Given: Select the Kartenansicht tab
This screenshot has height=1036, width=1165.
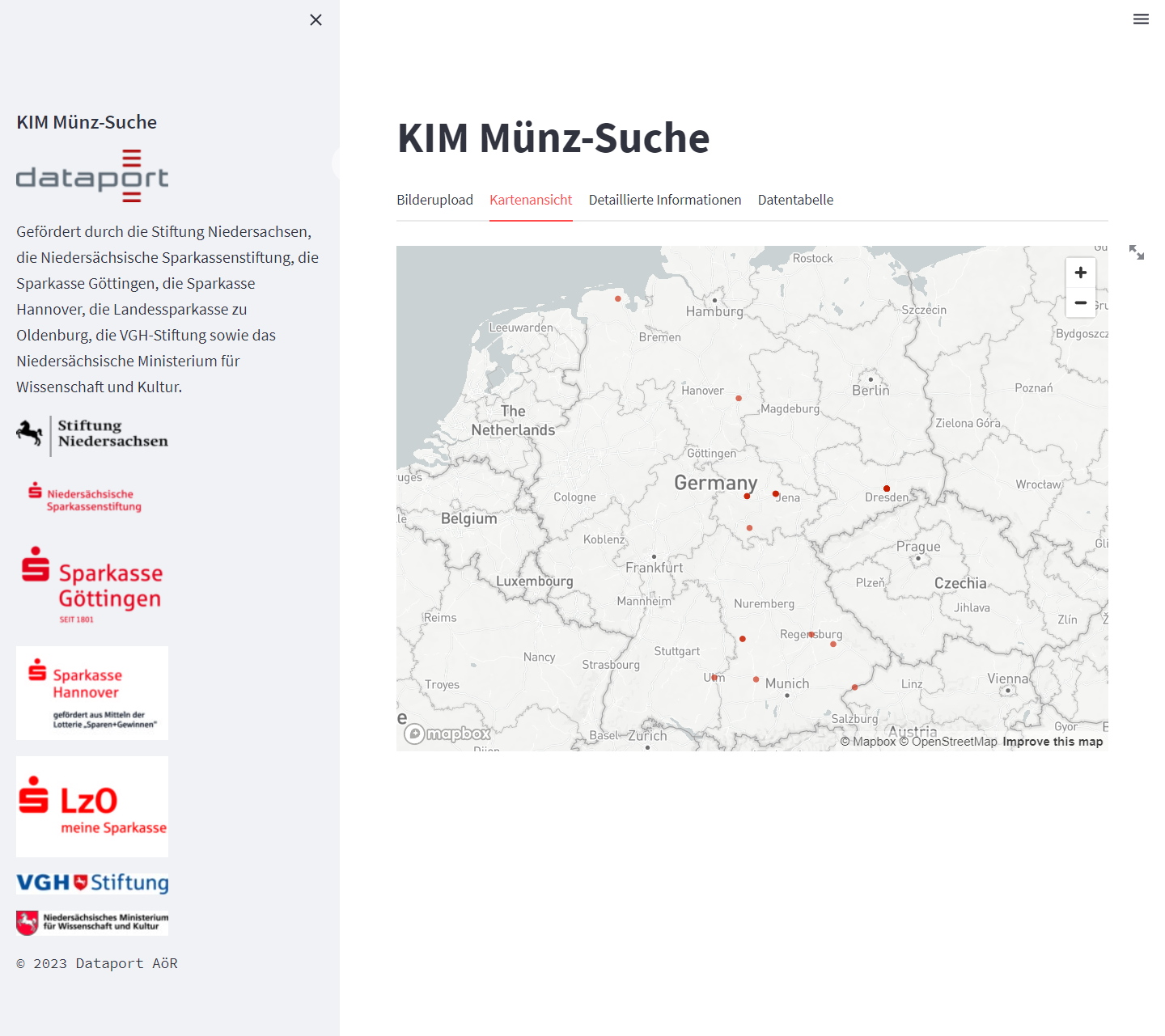Looking at the screenshot, I should coord(531,200).
